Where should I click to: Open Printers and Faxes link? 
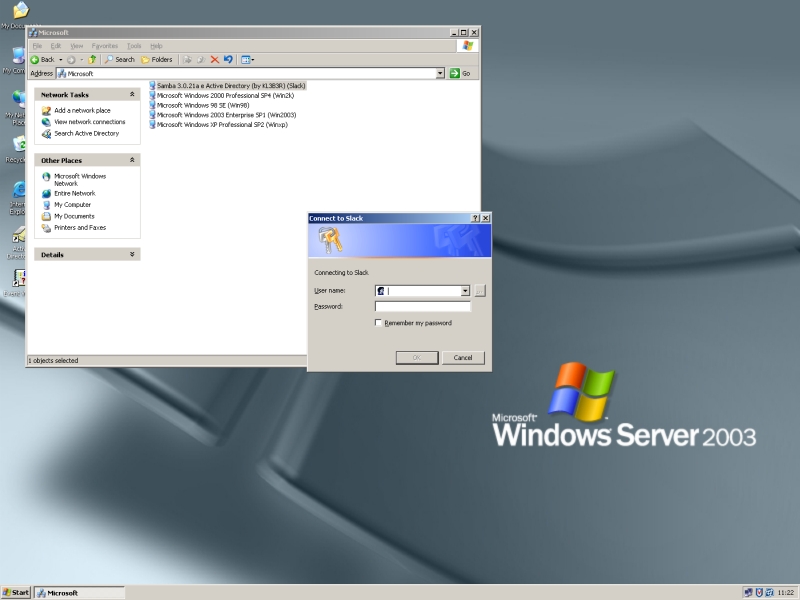coord(80,228)
